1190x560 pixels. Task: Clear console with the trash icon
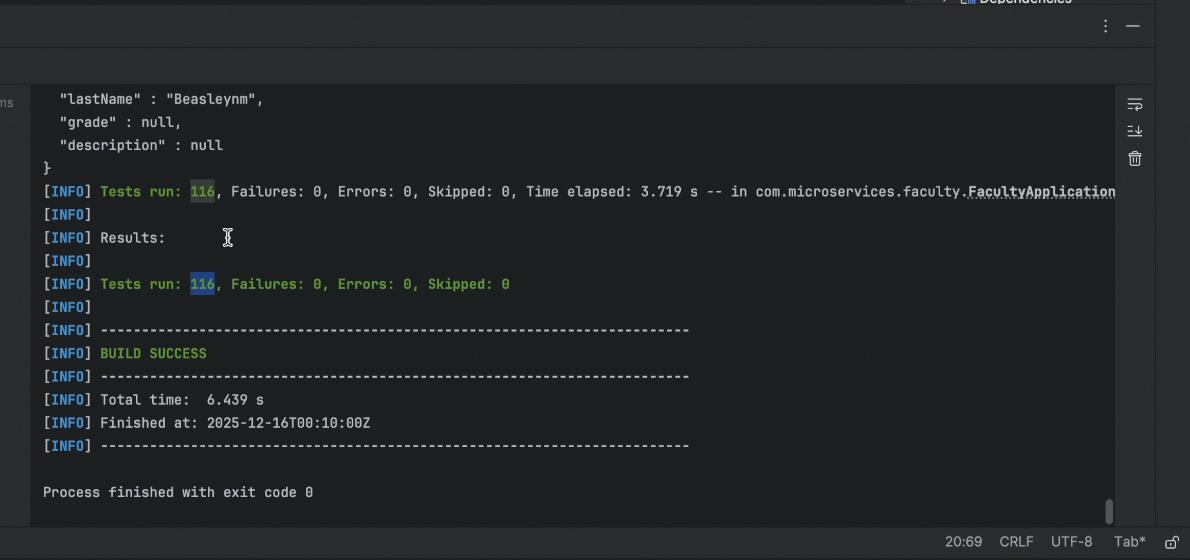(x=1134, y=159)
